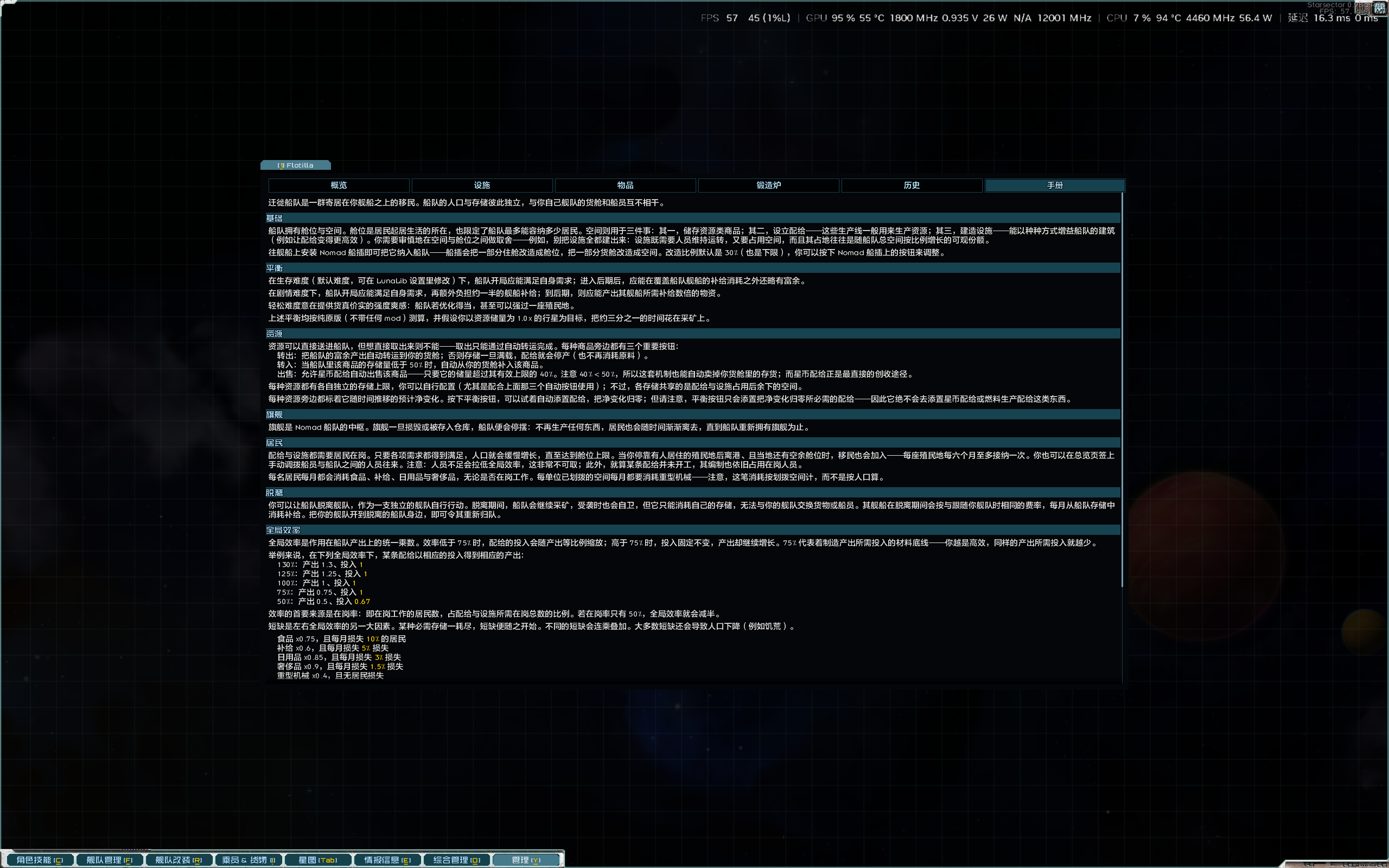Select the 手册 manual tab

[x=1055, y=186]
